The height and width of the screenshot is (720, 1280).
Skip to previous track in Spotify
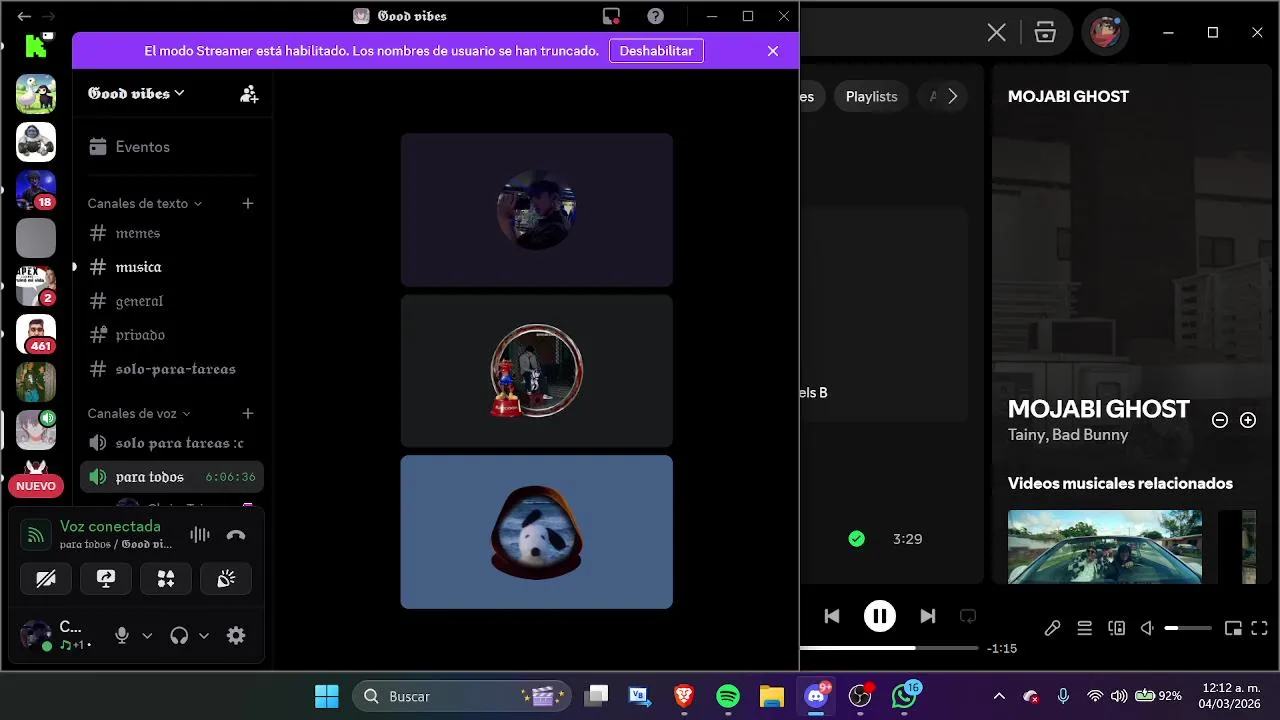[832, 616]
